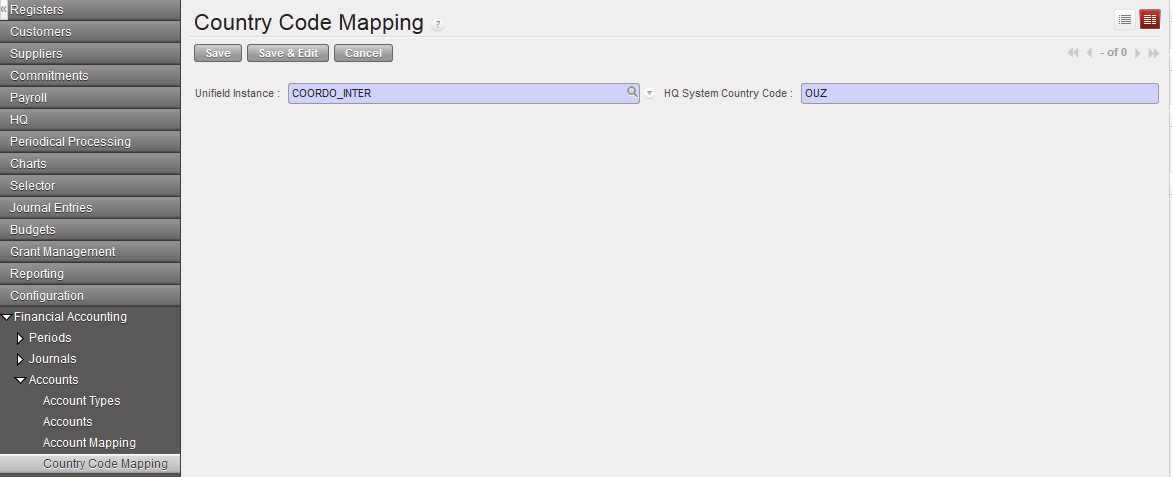
Task: Click the help icon beside page title
Action: [438, 25]
